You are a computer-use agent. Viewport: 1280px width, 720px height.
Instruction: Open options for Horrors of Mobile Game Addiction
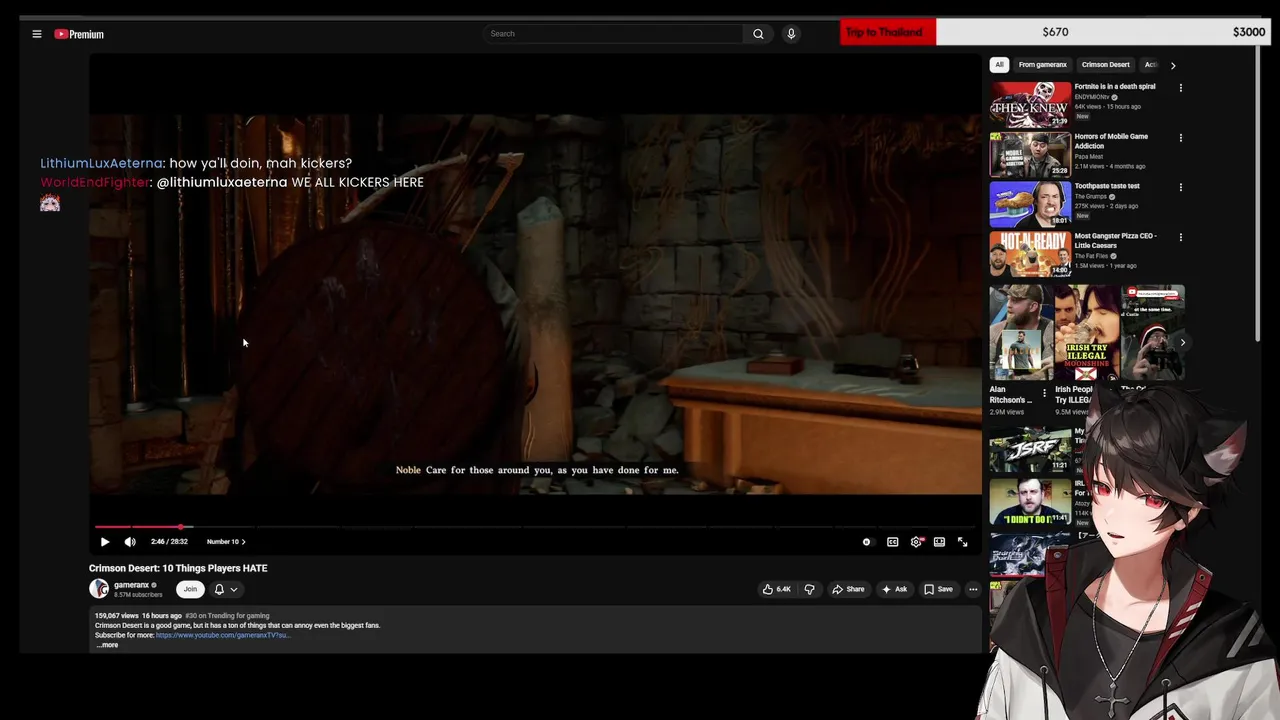coord(1181,138)
